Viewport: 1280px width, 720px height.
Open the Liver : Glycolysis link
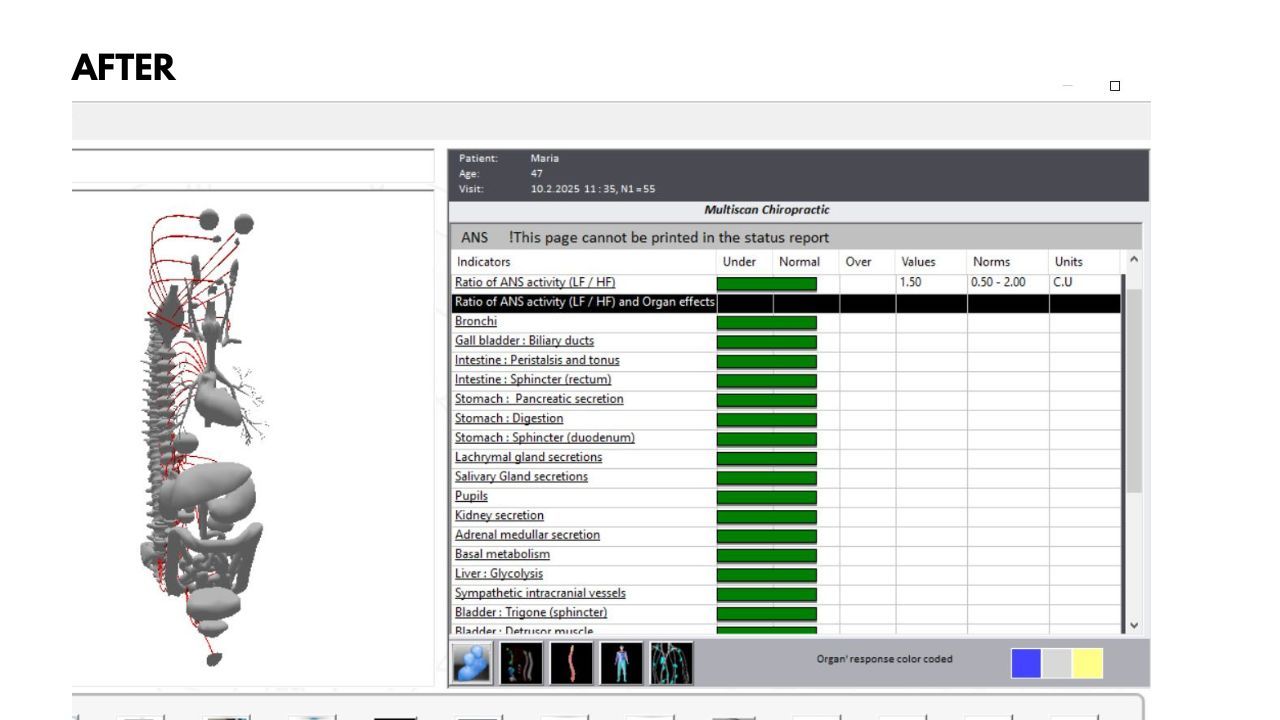click(499, 573)
